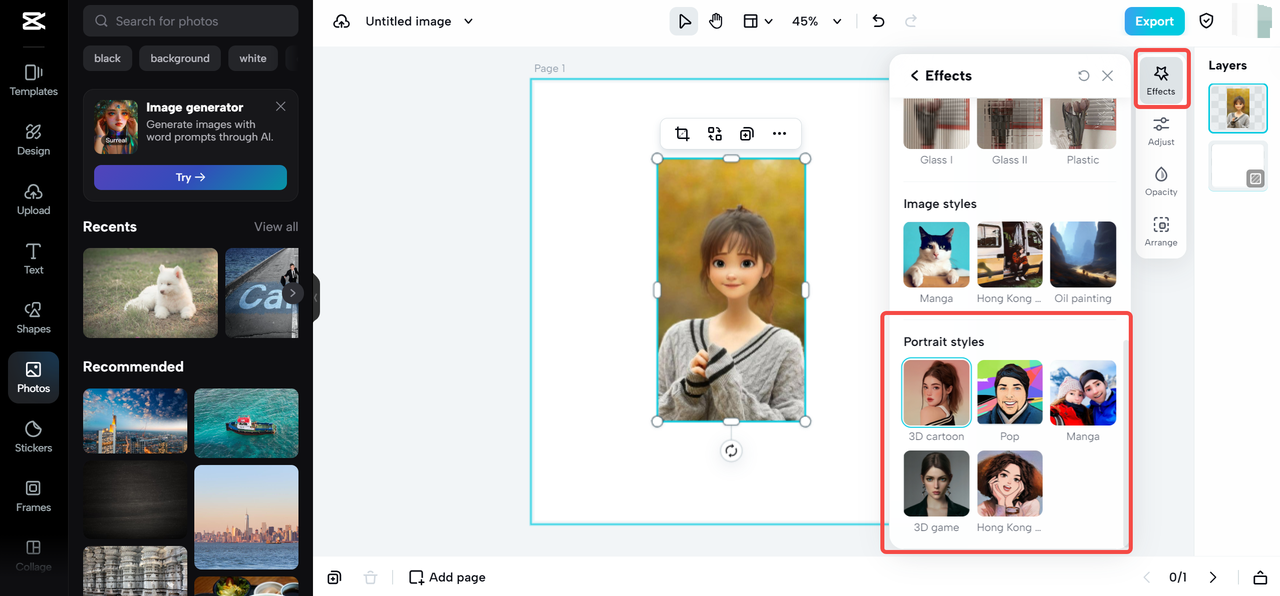Click the delete page trash icon
The height and width of the screenshot is (596, 1280).
[371, 577]
